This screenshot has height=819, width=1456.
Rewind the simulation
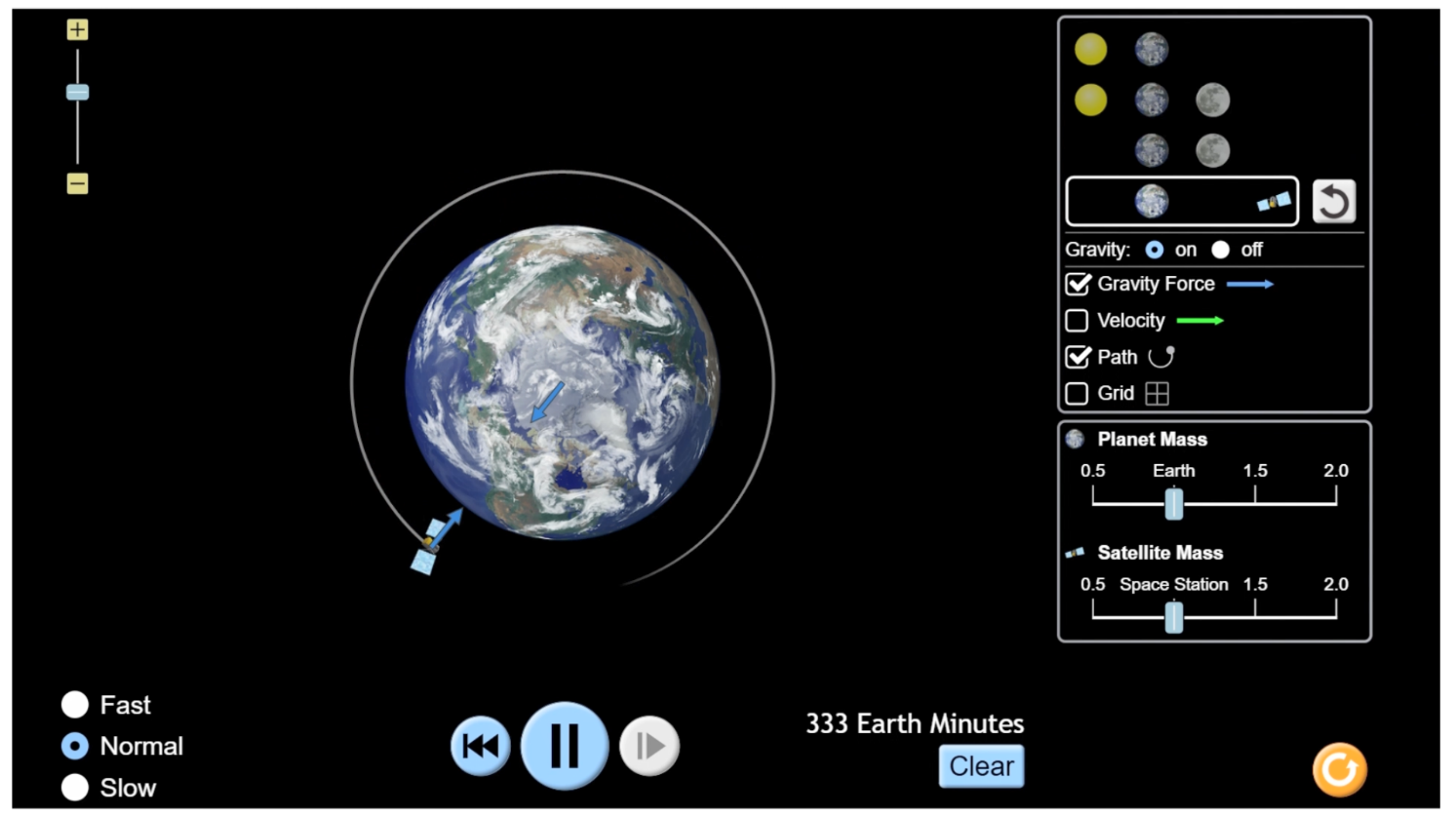(479, 745)
